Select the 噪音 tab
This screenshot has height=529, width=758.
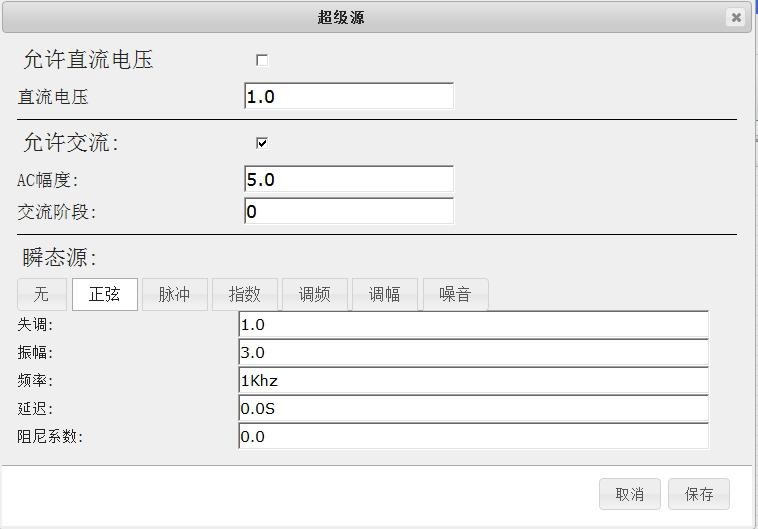point(455,294)
